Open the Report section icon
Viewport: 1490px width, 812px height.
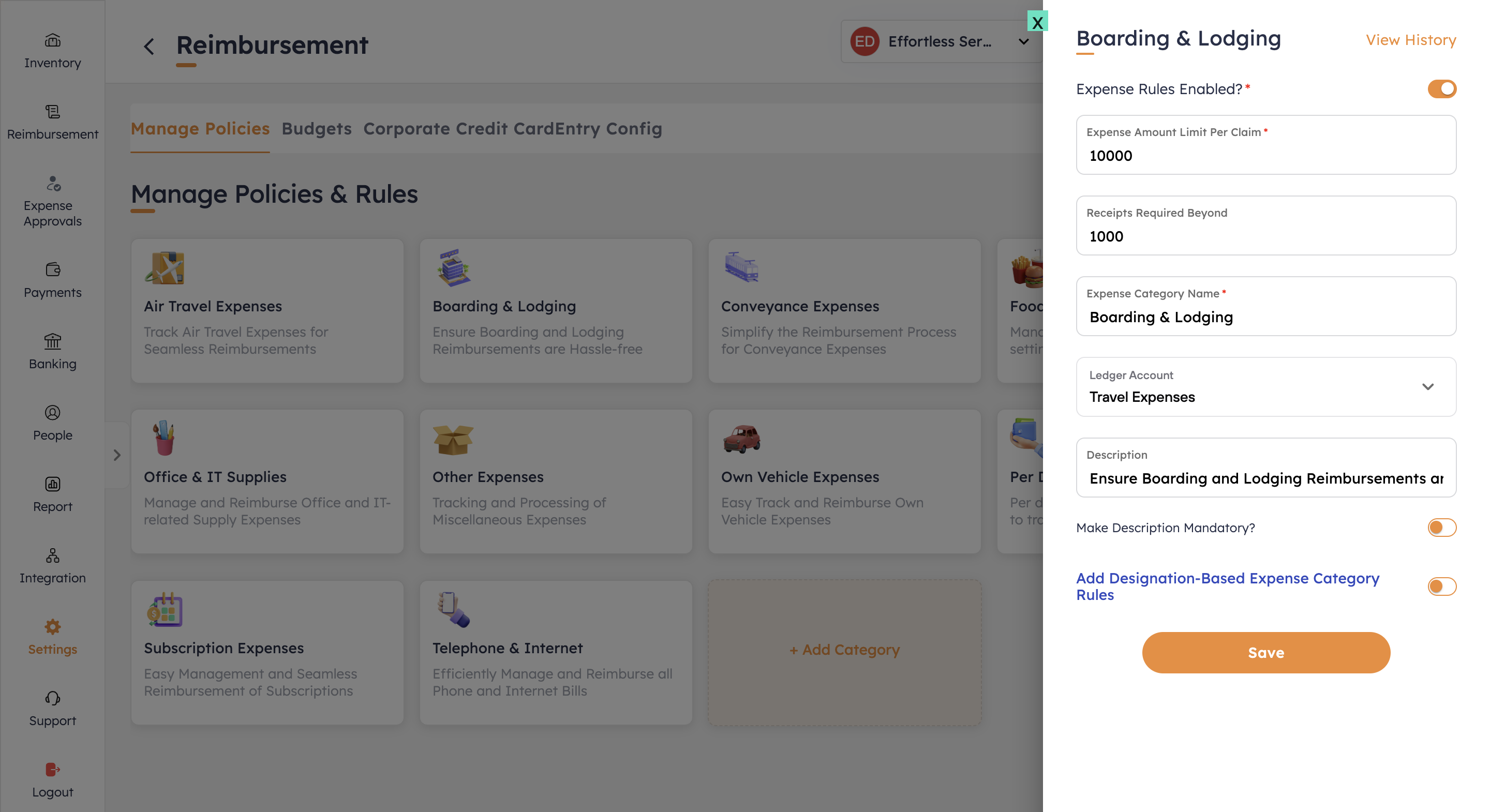[53, 484]
